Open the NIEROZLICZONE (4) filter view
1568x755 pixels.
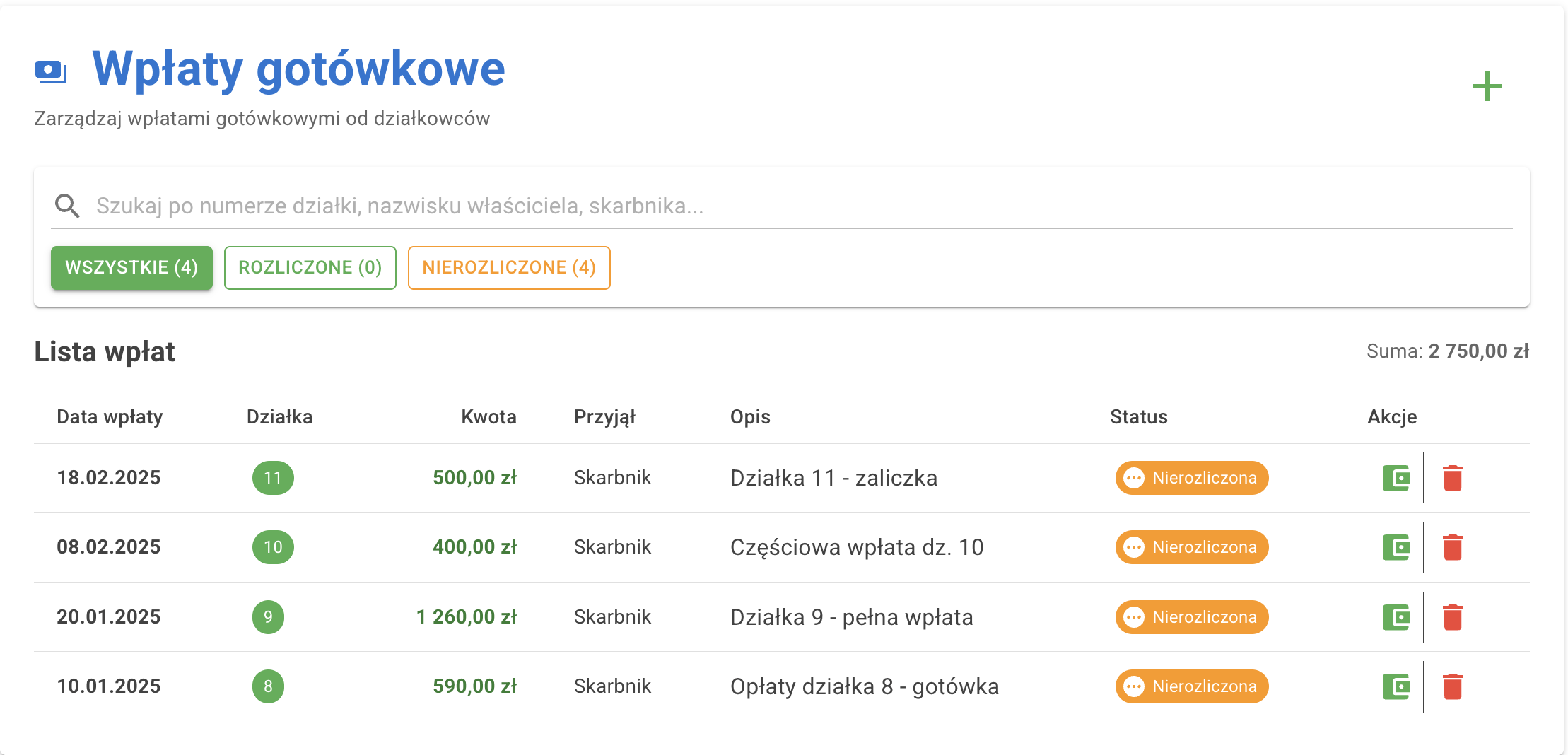pos(508,267)
